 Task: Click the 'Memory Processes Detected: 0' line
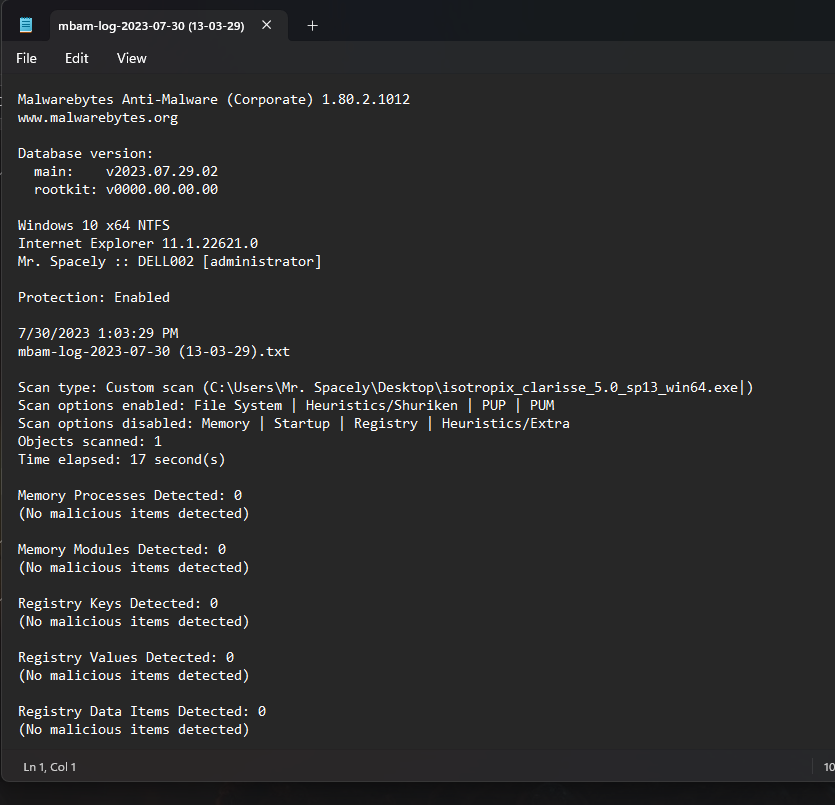[x=130, y=495]
